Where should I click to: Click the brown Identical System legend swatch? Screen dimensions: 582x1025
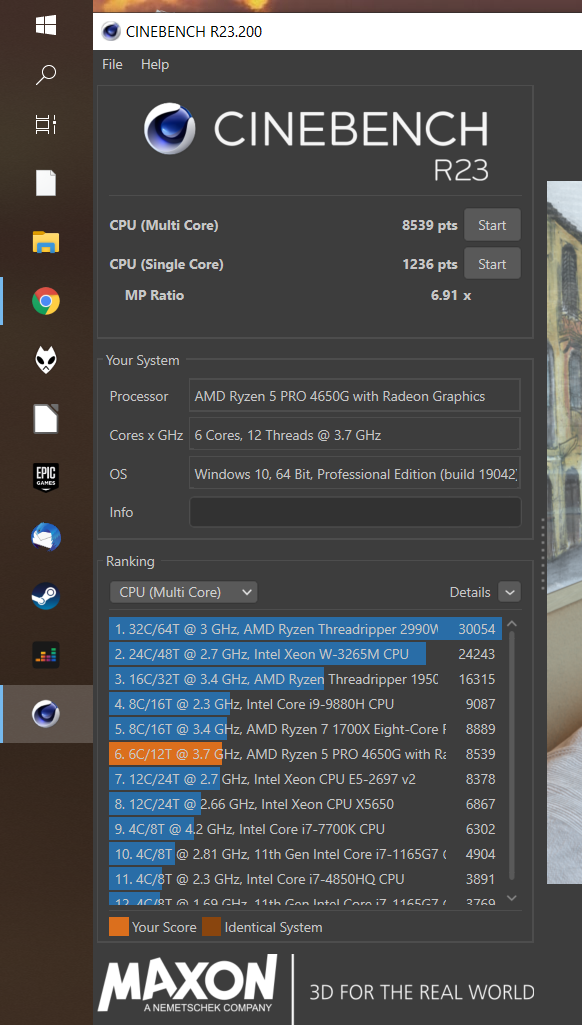pos(211,927)
